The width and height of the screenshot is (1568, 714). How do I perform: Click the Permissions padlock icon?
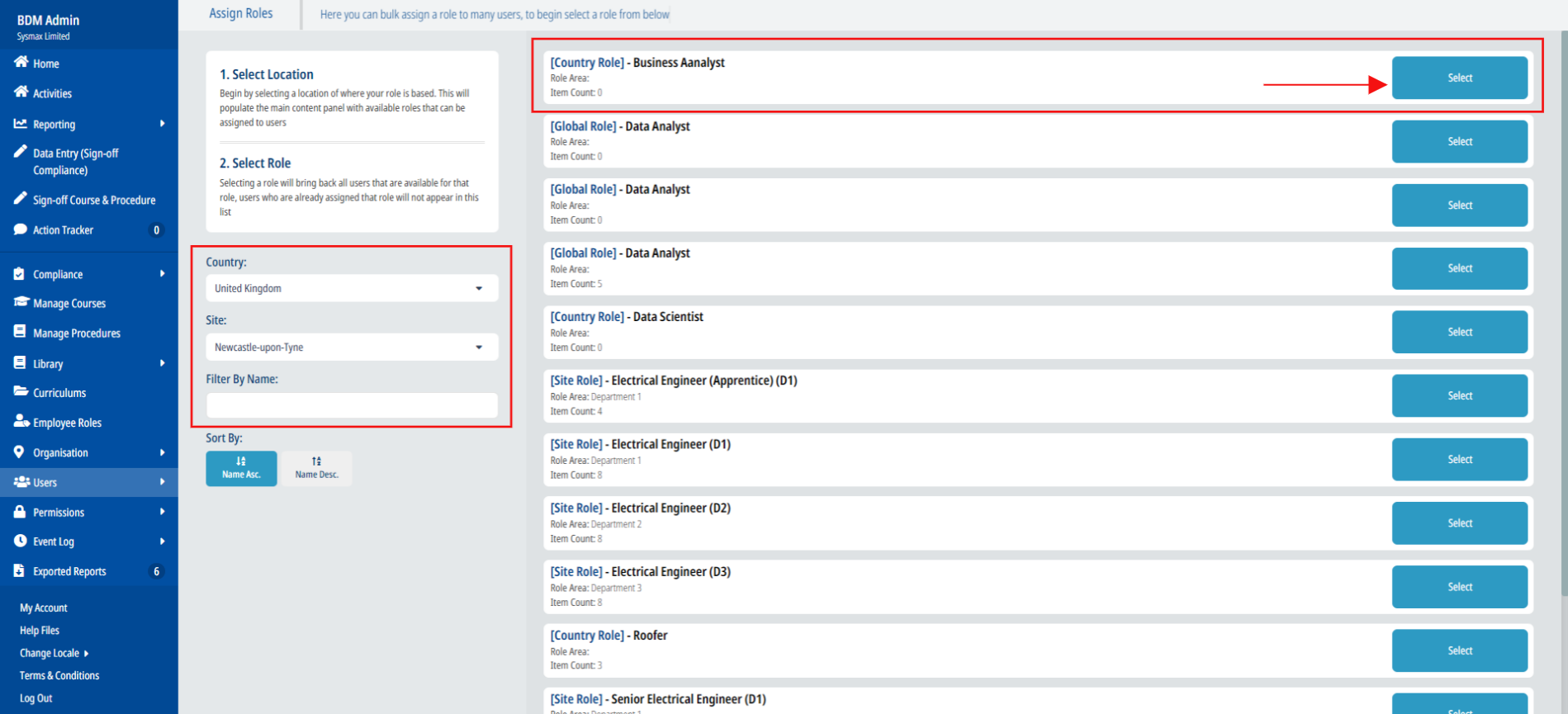pos(19,511)
